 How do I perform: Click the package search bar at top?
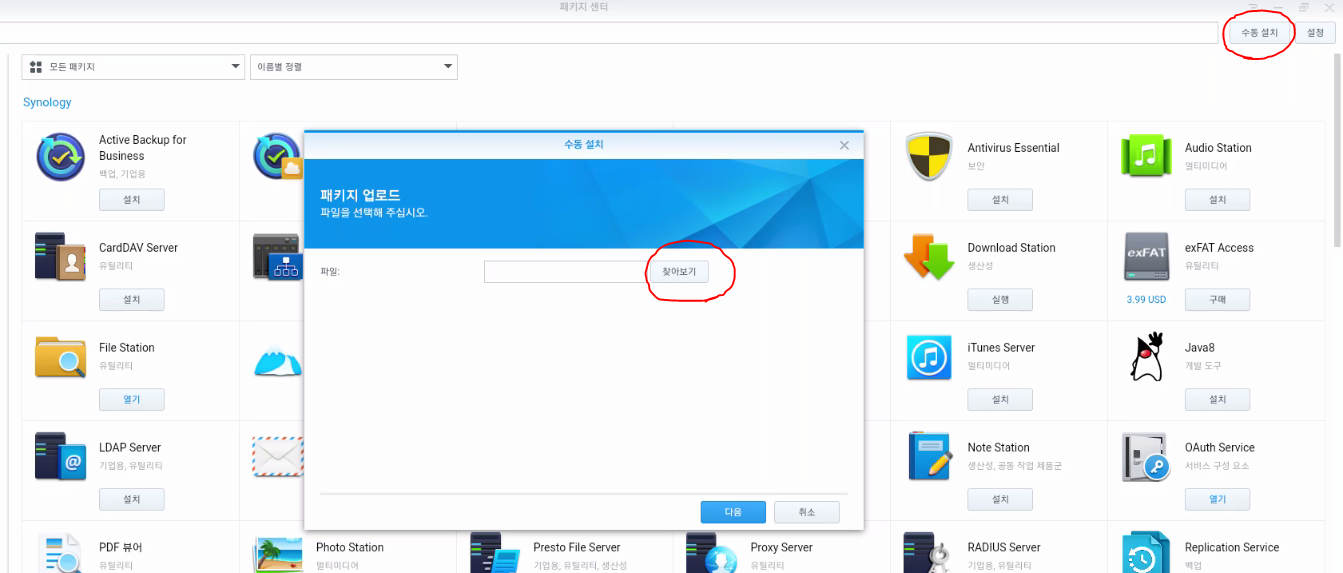608,33
